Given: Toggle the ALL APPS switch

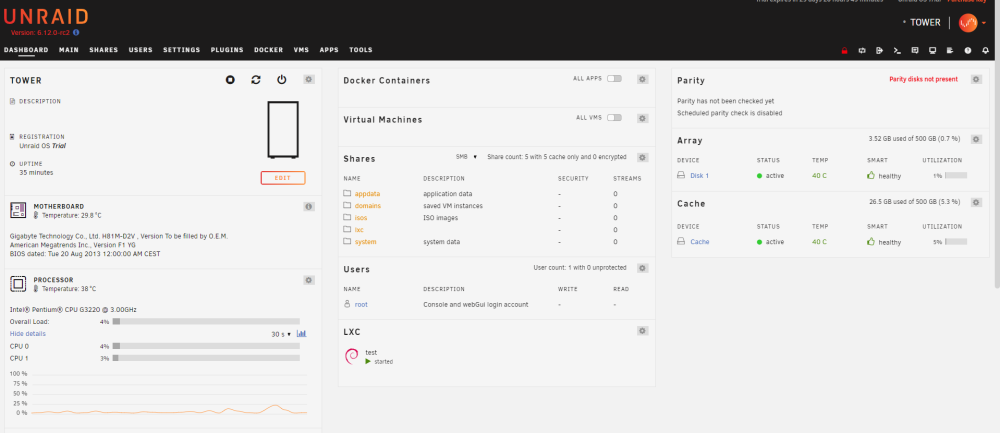Looking at the screenshot, I should [x=614, y=78].
